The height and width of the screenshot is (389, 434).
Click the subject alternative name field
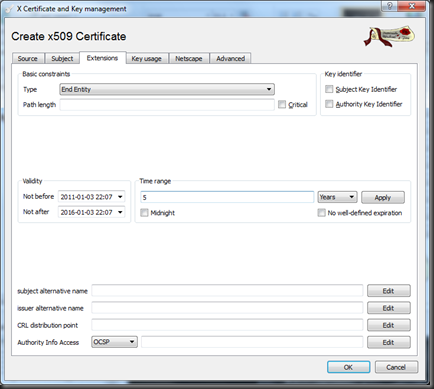click(227, 291)
